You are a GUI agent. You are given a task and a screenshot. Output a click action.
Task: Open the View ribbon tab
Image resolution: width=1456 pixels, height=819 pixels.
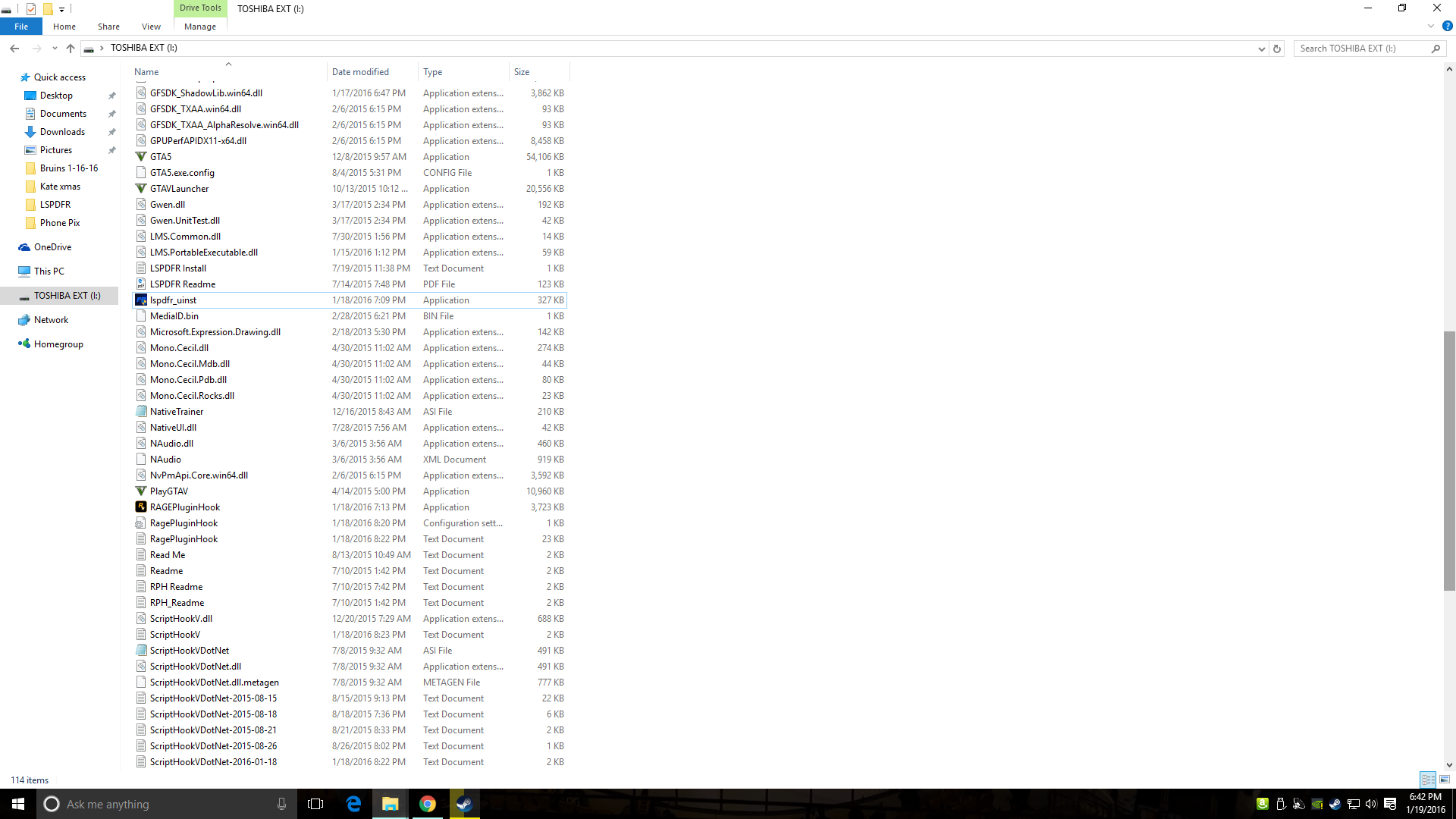click(151, 27)
